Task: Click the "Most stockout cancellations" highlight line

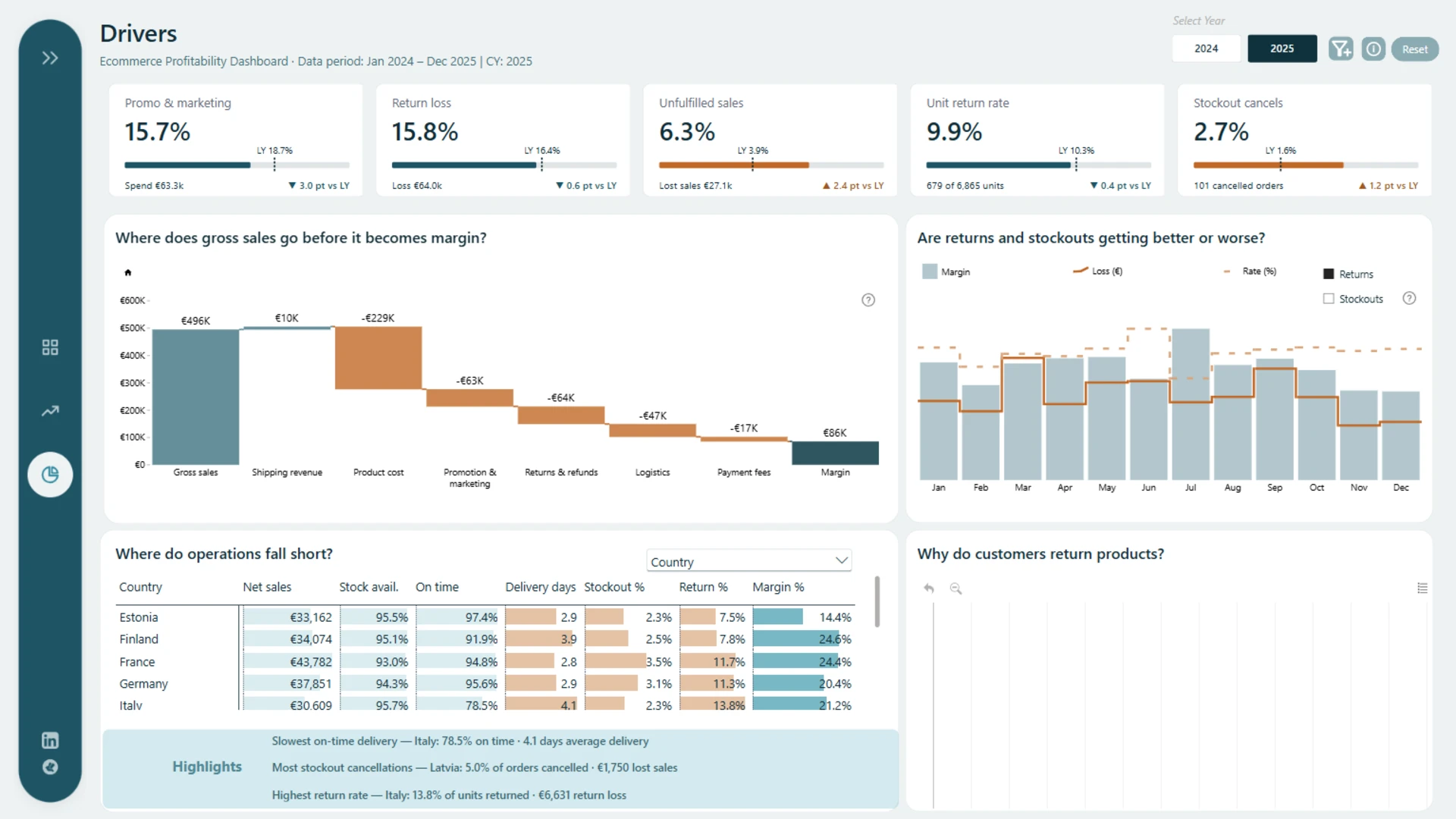Action: pos(475,767)
